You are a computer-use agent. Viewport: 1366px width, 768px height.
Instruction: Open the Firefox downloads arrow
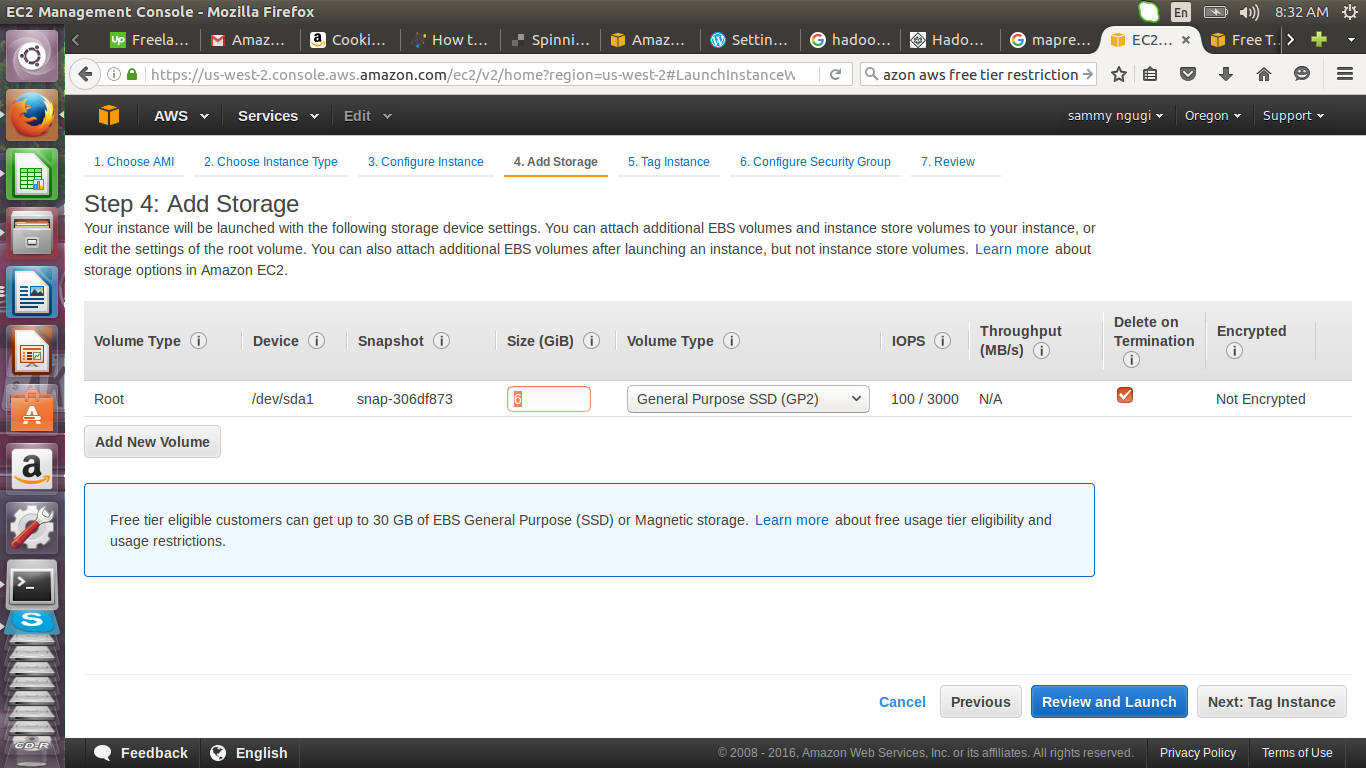tap(1226, 74)
